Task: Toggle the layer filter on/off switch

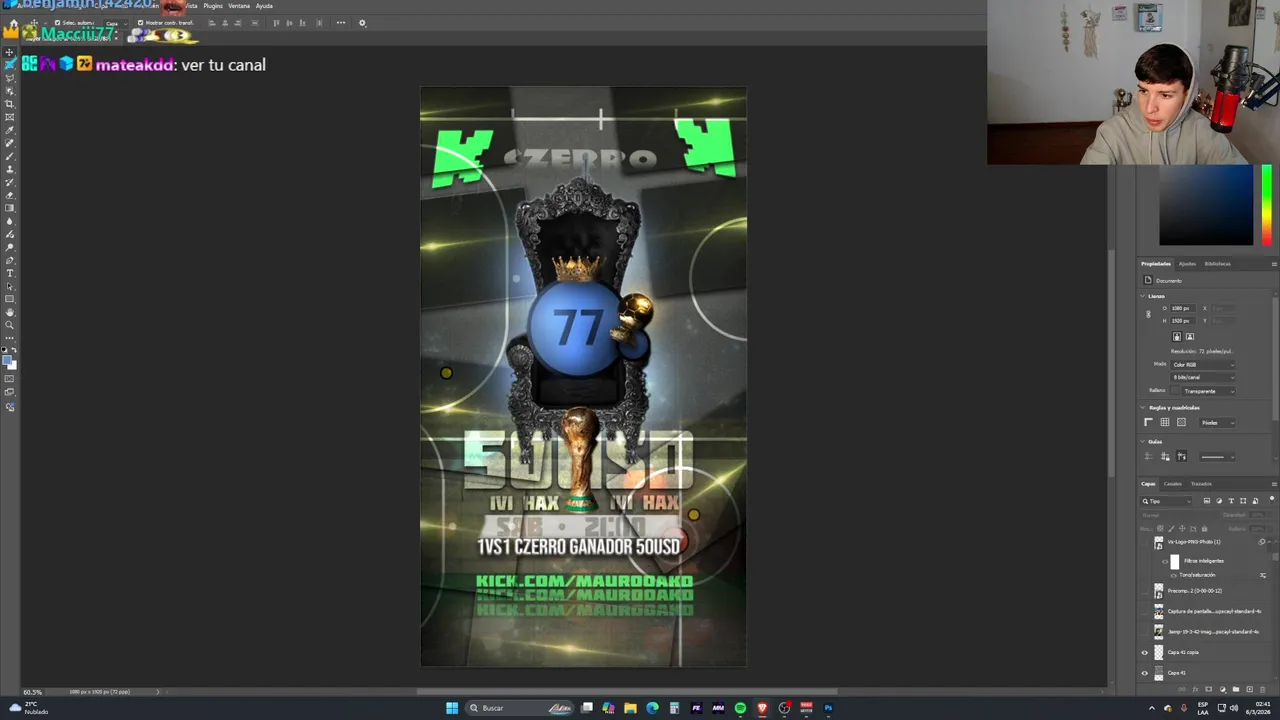Action: coord(1270,500)
